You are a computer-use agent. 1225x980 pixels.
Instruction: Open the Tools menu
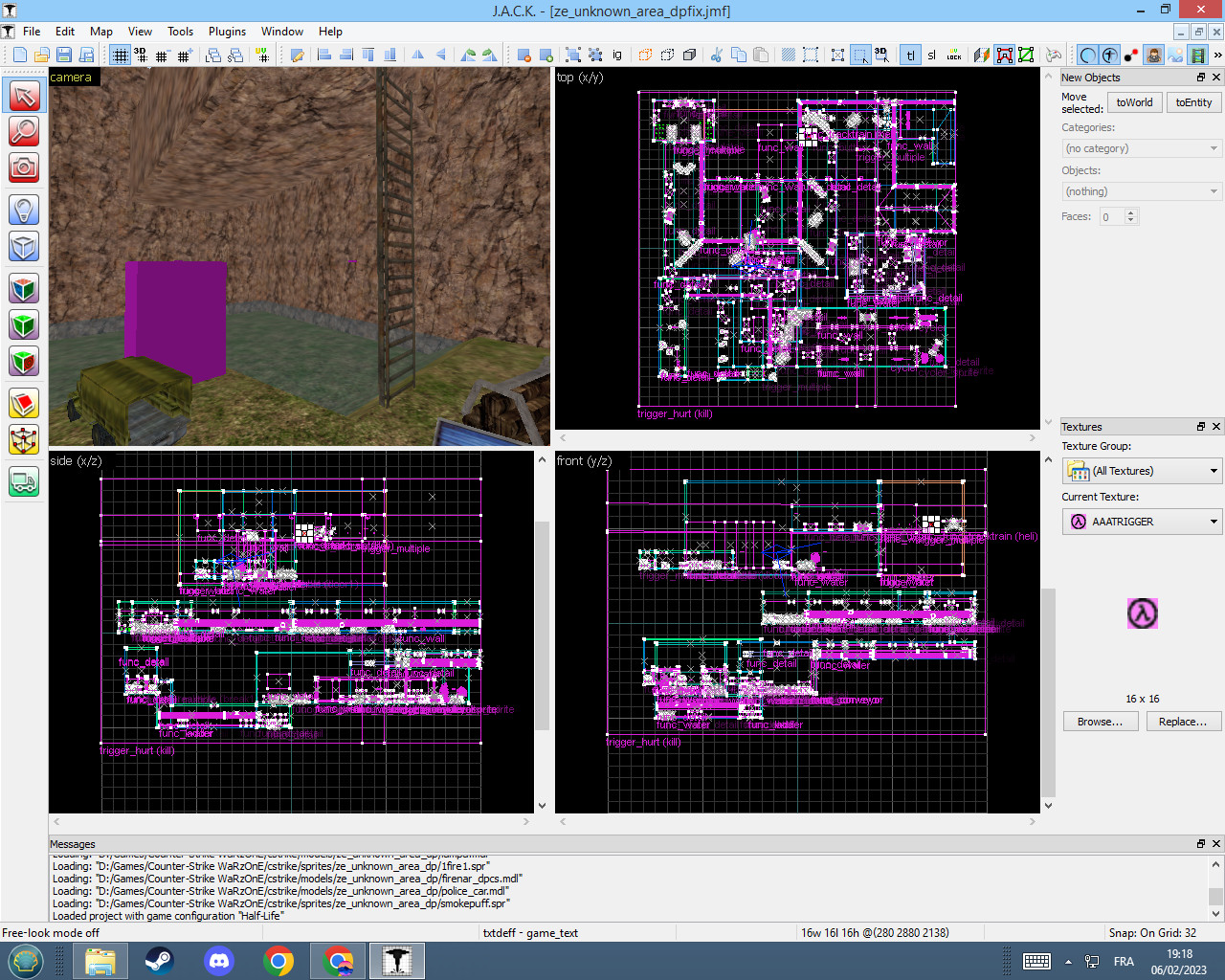[180, 31]
